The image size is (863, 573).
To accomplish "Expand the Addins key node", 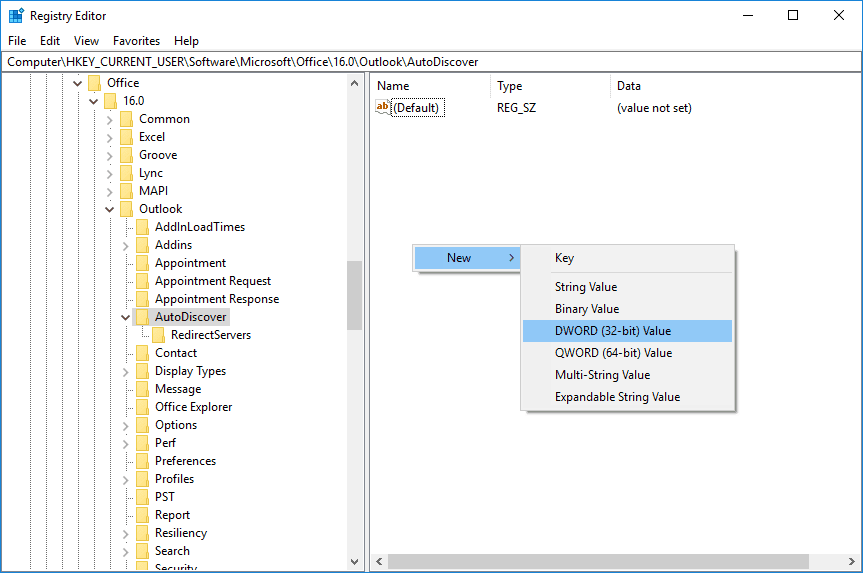I will (x=126, y=245).
